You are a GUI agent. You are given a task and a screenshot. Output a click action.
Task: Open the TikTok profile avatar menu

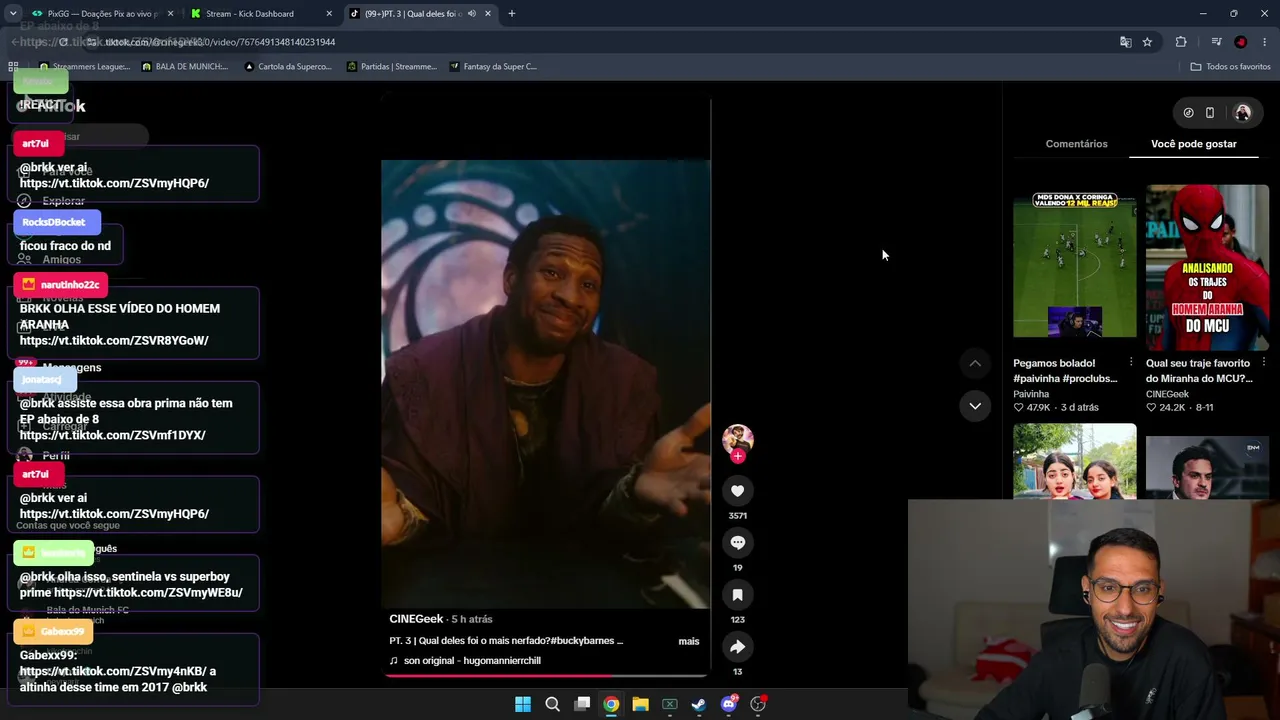(x=1243, y=113)
